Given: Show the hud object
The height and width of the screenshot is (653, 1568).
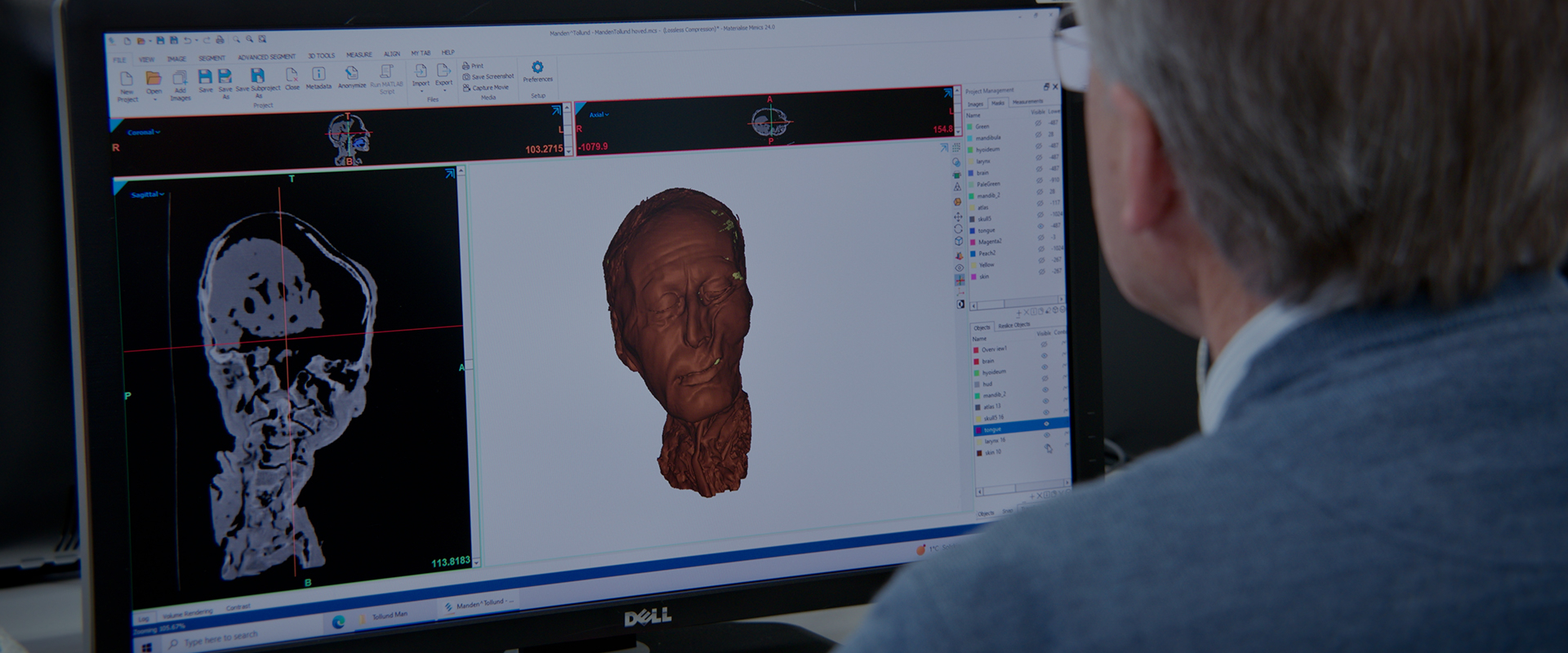Looking at the screenshot, I should (1045, 379).
